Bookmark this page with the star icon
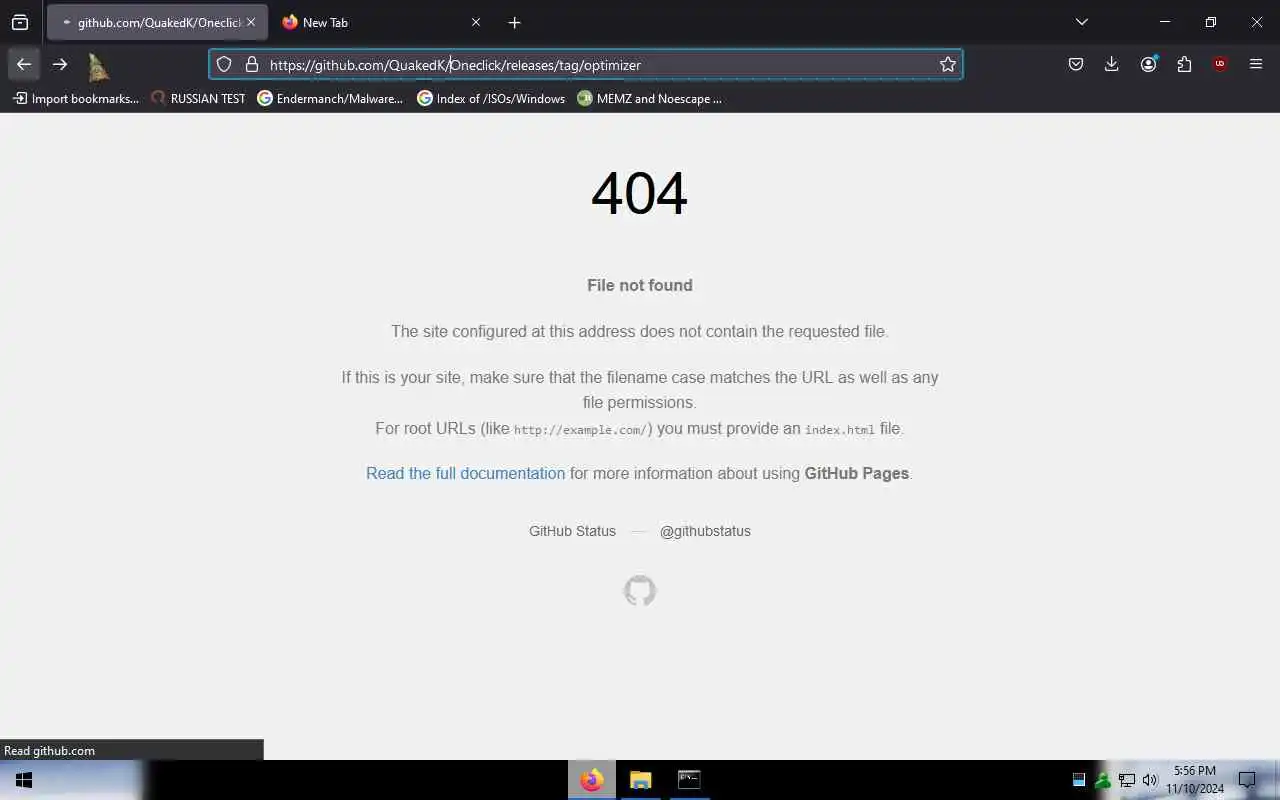Viewport: 1280px width, 800px height. point(948,64)
